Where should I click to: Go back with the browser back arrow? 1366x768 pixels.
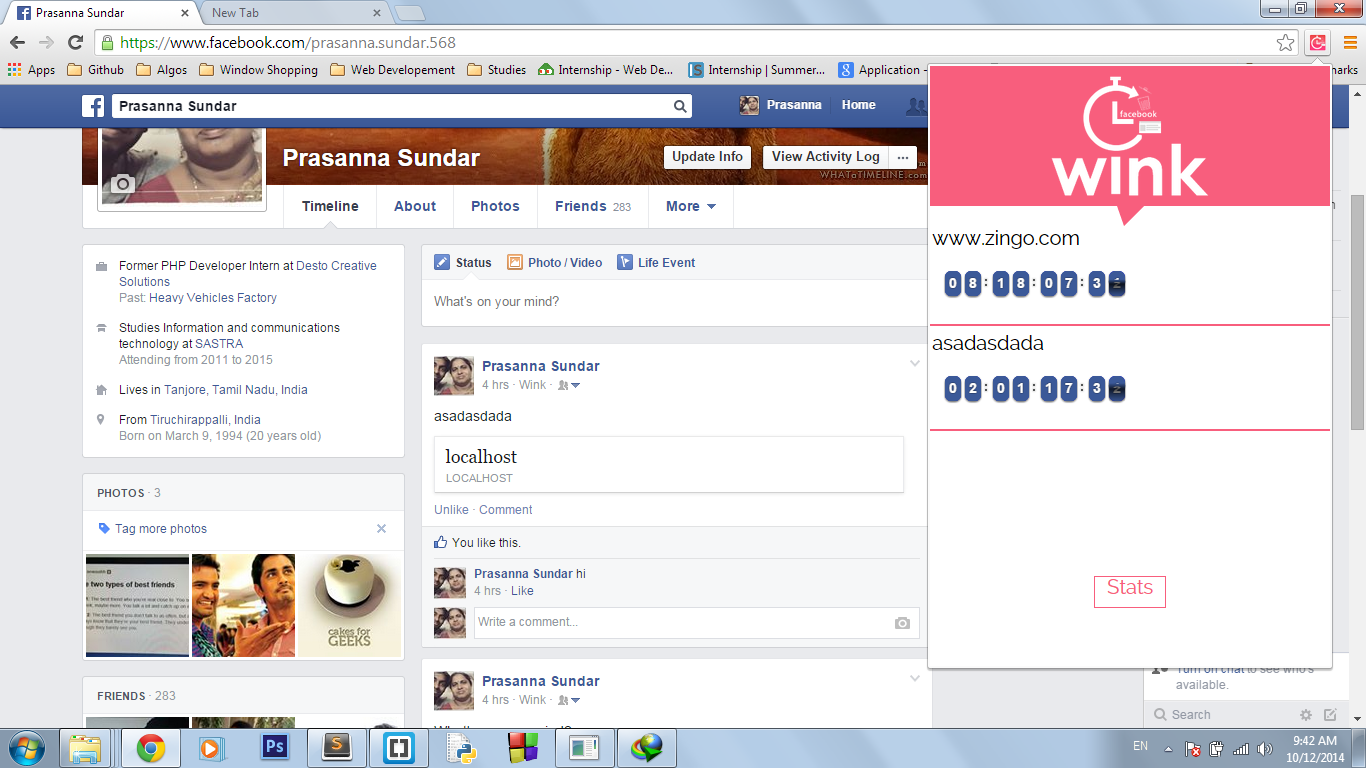(17, 42)
